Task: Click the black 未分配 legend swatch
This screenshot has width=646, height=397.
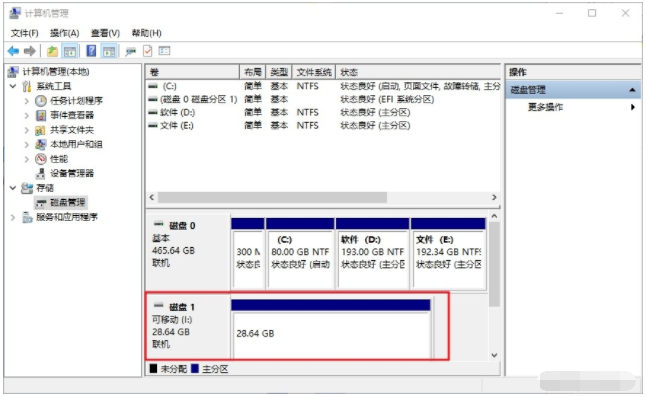Action: click(x=153, y=369)
